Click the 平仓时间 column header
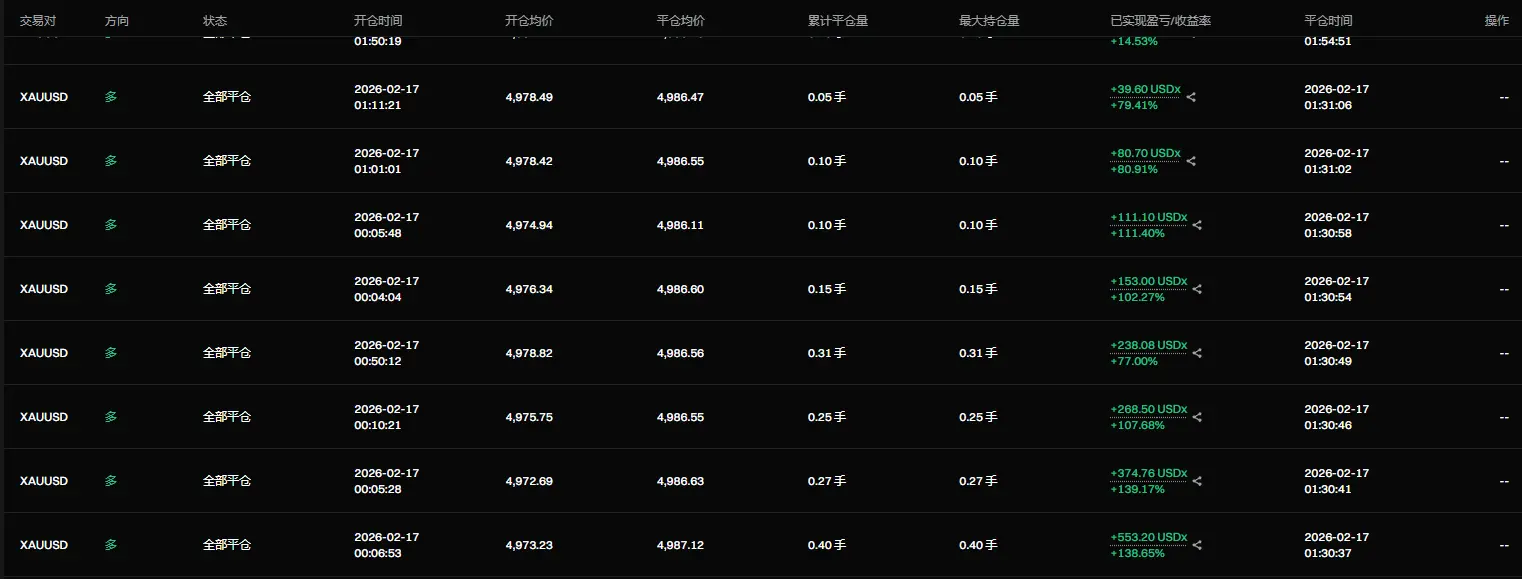The image size is (1522, 579). pyautogui.click(x=1329, y=20)
